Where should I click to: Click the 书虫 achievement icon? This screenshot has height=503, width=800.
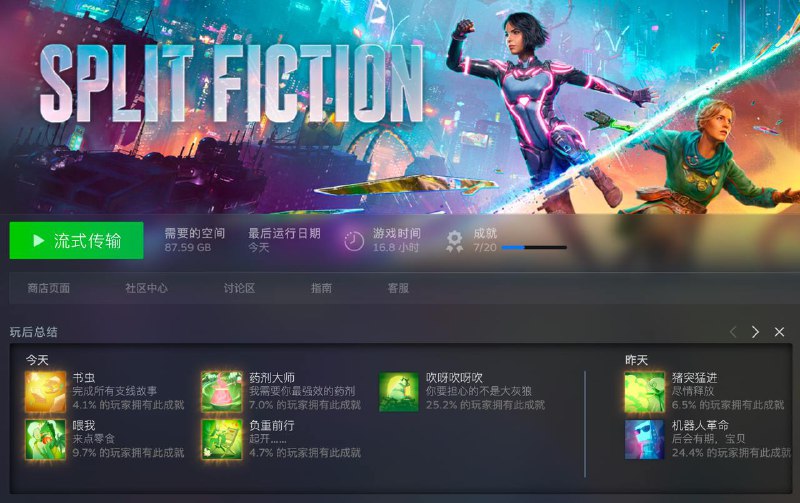(45, 392)
